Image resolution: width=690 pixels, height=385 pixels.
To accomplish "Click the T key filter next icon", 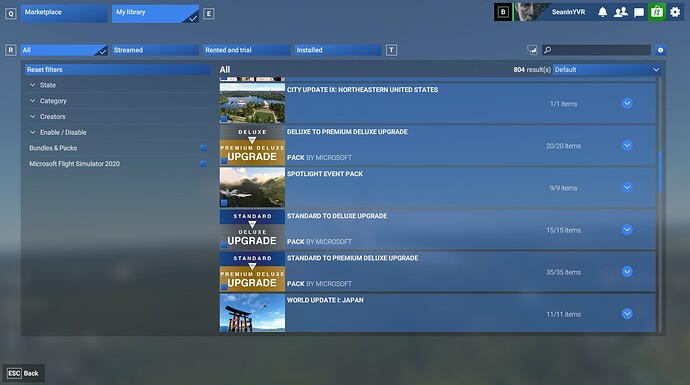I will 391,50.
